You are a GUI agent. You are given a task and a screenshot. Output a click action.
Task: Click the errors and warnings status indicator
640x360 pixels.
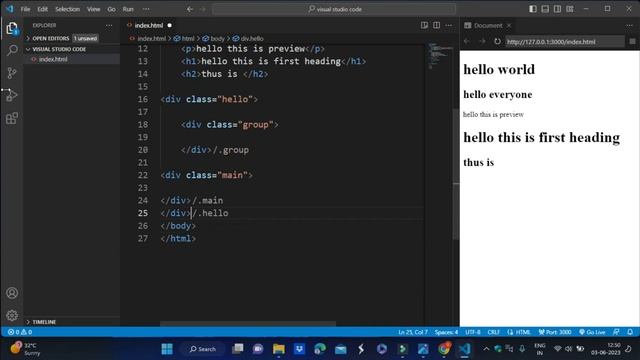pyautogui.click(x=20, y=332)
